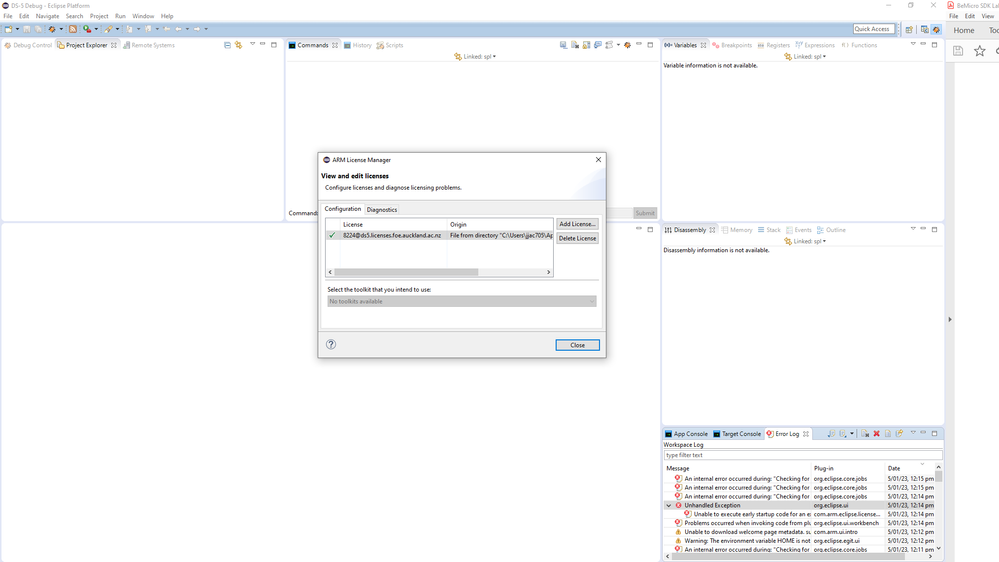Click the Plug-in column header
Viewport: 999px width, 562px height.
[848, 468]
